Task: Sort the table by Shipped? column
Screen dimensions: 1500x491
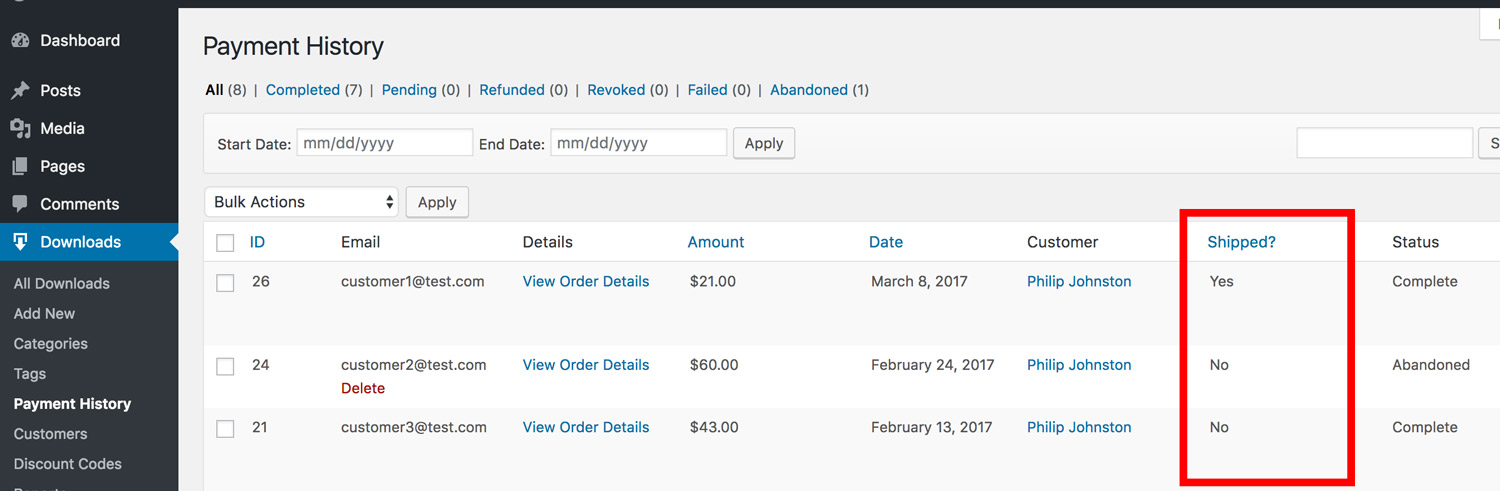Action: (1241, 242)
